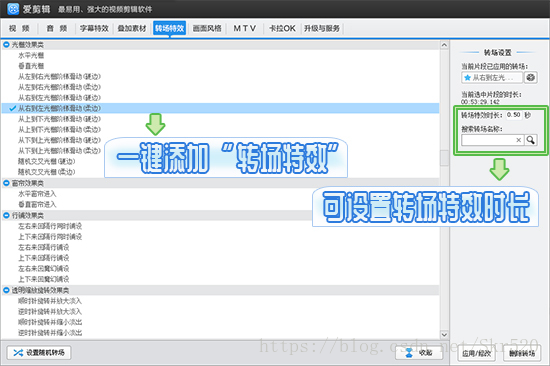Collapse the 光栅效果类 category
The image size is (550, 366).
coord(6,45)
